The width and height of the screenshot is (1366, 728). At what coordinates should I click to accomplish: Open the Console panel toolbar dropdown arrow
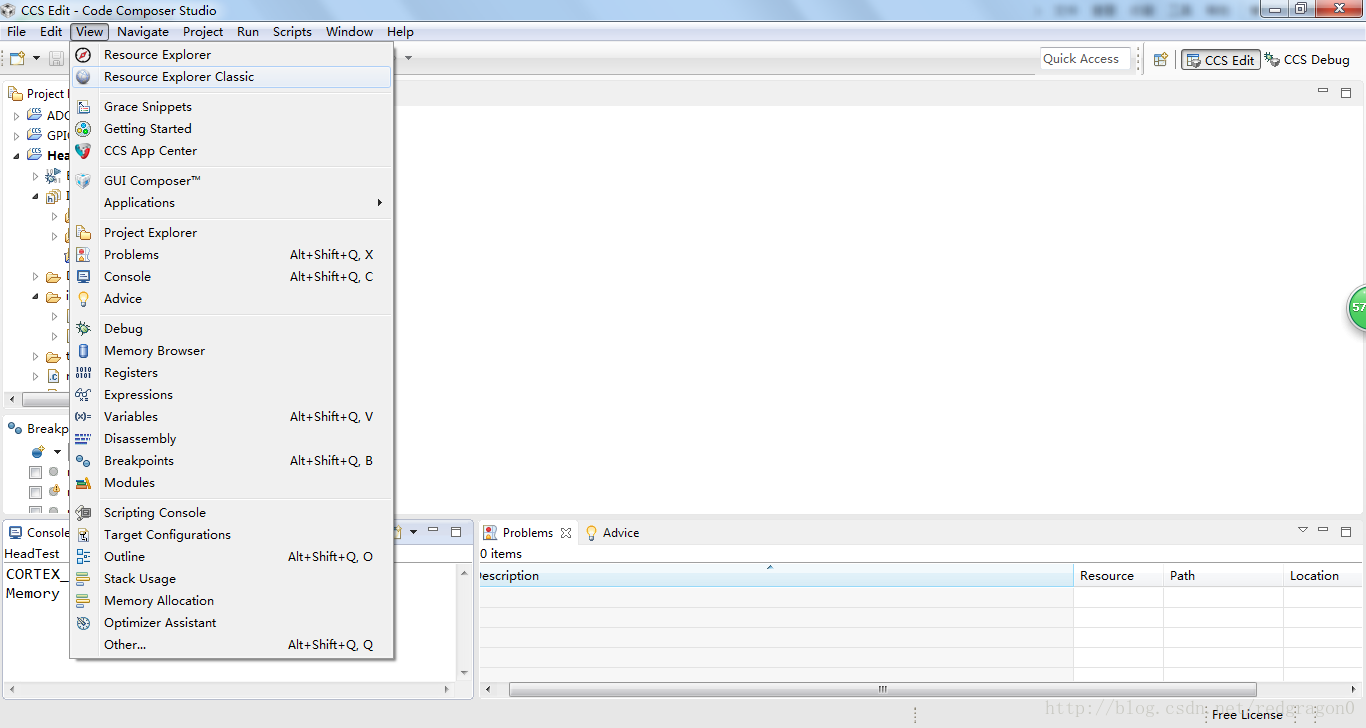[x=413, y=532]
